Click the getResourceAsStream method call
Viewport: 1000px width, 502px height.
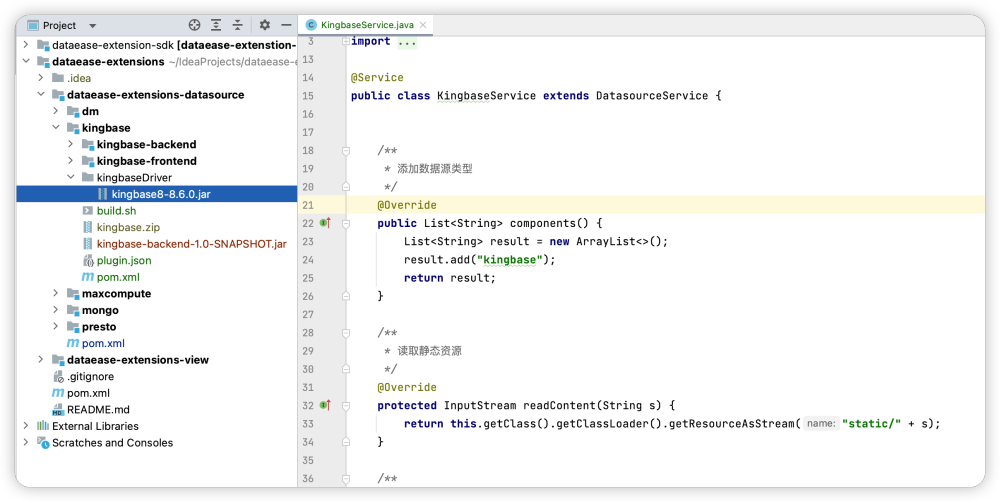[x=733, y=424]
